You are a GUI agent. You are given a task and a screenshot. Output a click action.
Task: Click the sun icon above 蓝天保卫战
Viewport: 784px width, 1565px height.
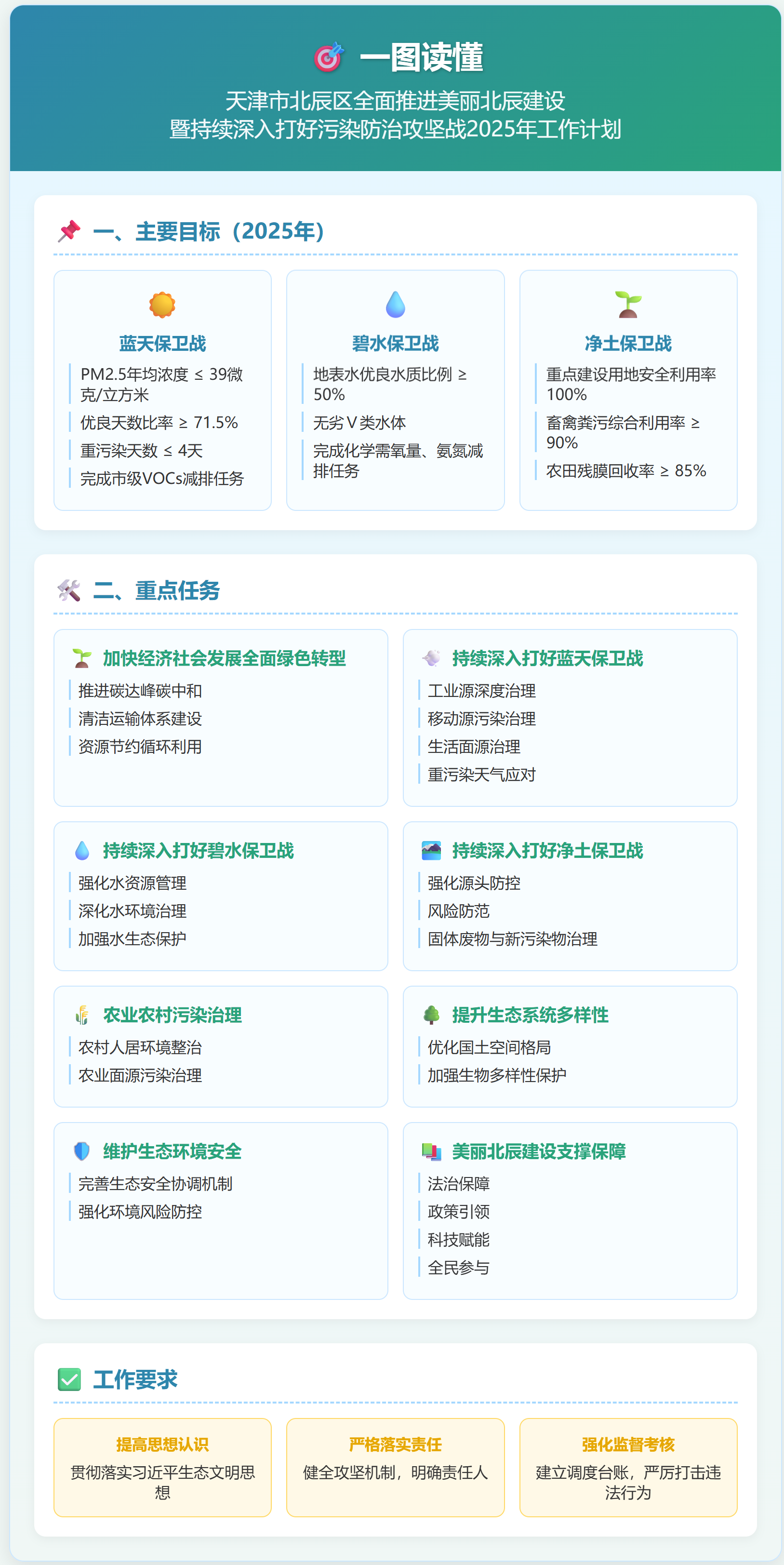point(162,305)
